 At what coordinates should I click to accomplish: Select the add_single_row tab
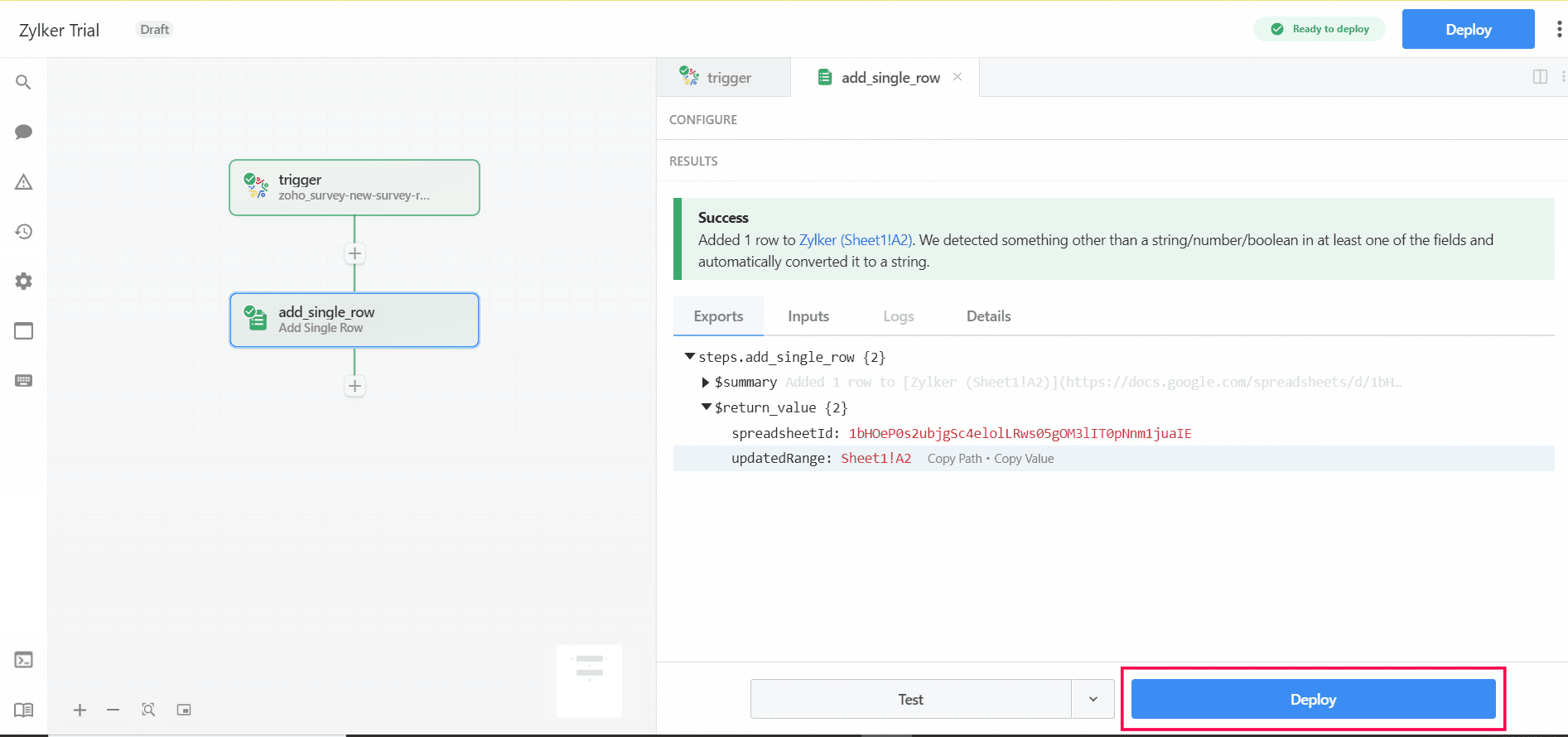click(x=885, y=77)
